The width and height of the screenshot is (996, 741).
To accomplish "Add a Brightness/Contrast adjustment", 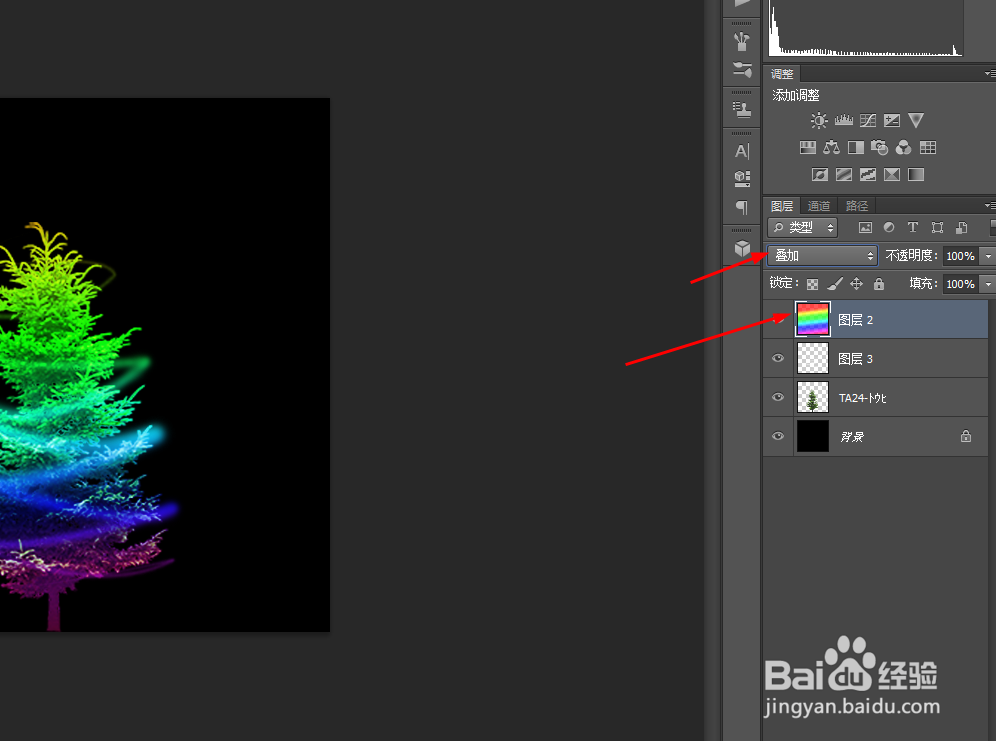I will pos(819,121).
